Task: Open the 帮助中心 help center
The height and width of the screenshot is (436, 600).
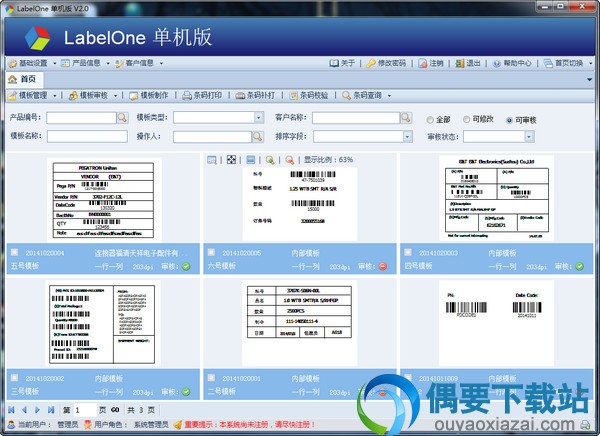Action: [512, 63]
